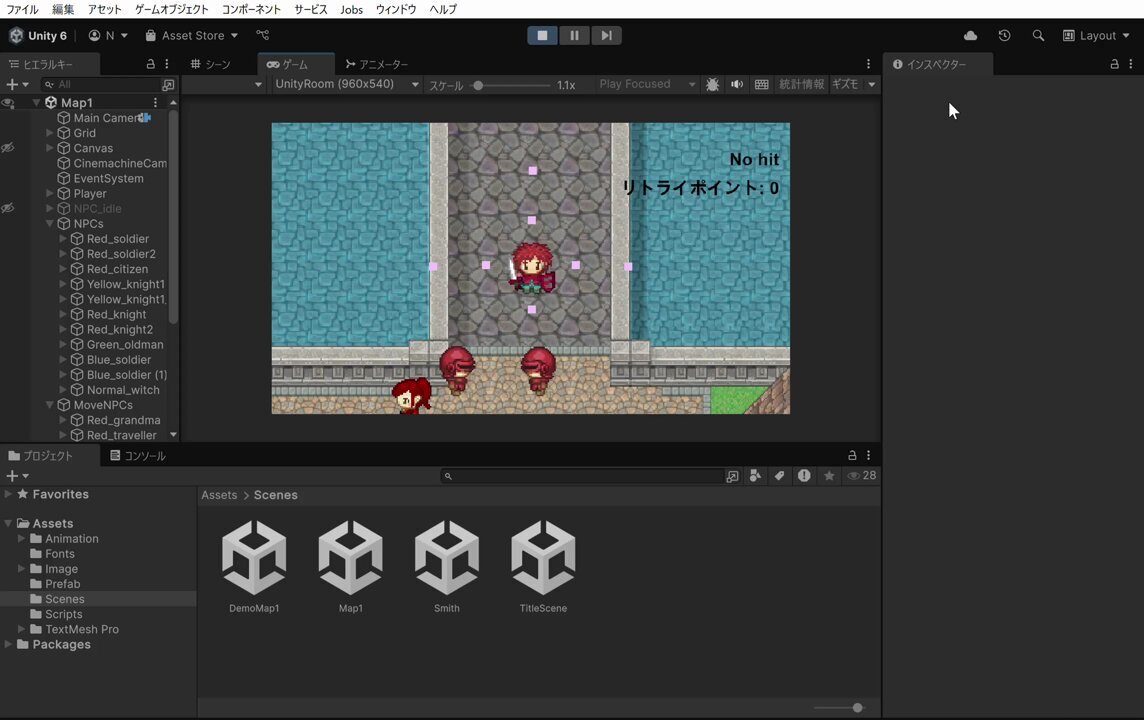Select the TitleScene scene asset
1144x720 pixels.
(543, 567)
